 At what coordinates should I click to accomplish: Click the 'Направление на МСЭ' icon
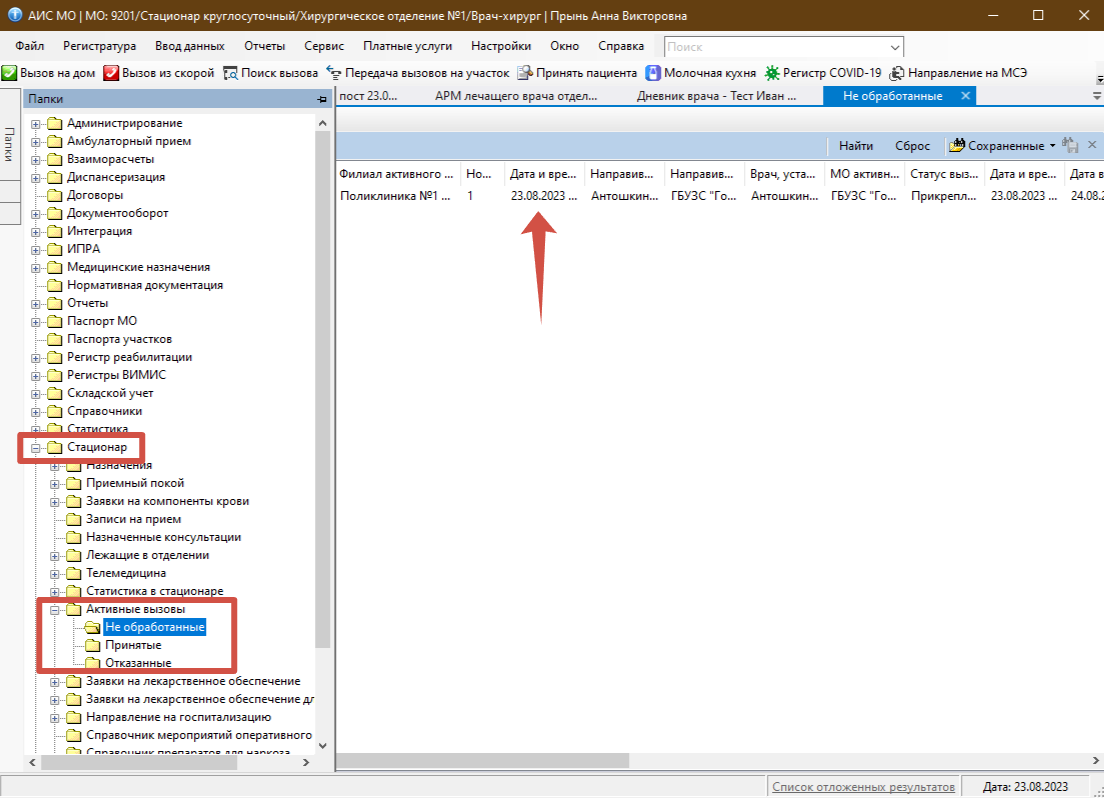(897, 73)
